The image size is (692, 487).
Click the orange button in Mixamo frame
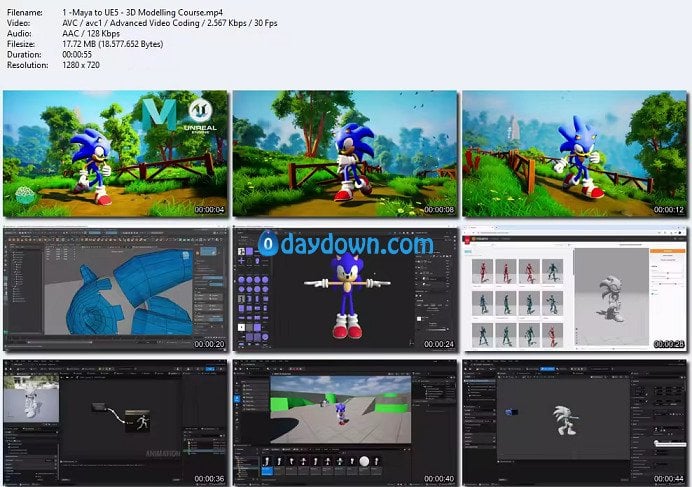[x=667, y=251]
